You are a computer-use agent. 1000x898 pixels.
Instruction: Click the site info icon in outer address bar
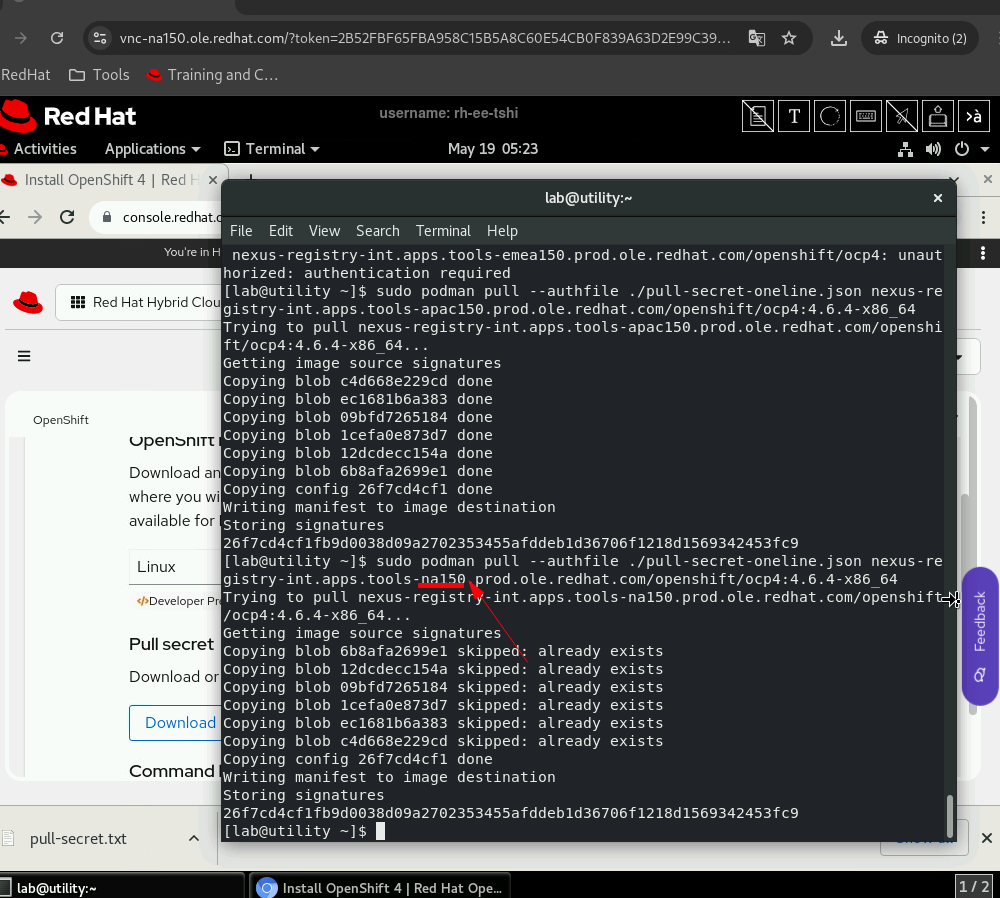point(100,38)
